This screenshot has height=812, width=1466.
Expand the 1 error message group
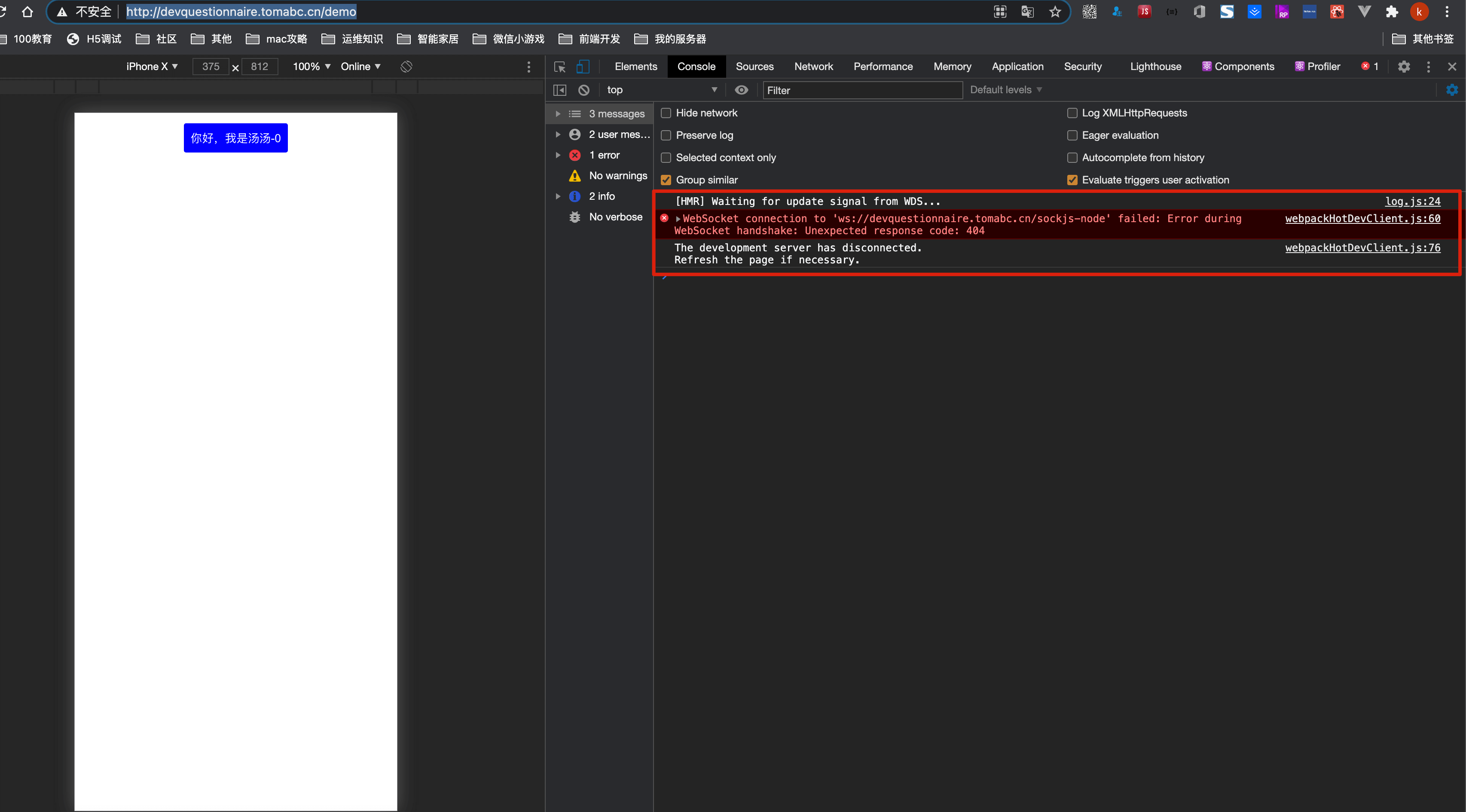coord(558,155)
